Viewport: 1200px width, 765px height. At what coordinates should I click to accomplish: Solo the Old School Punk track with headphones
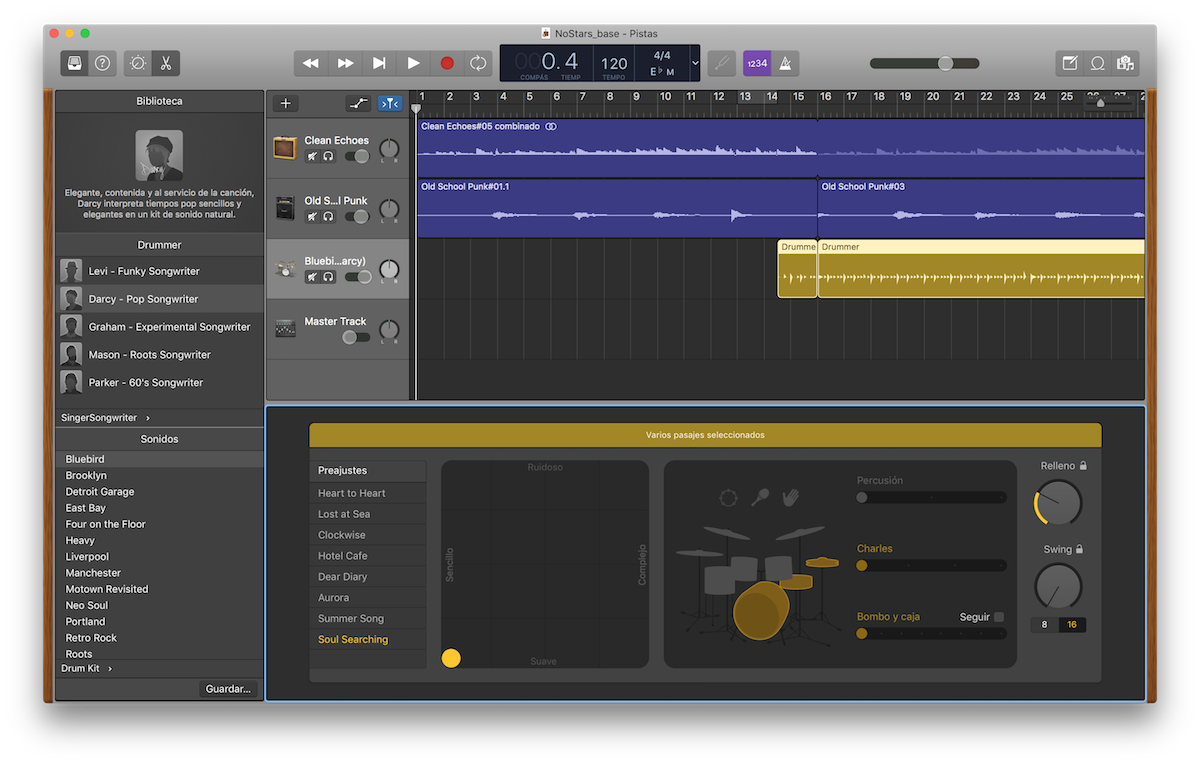pos(328,217)
